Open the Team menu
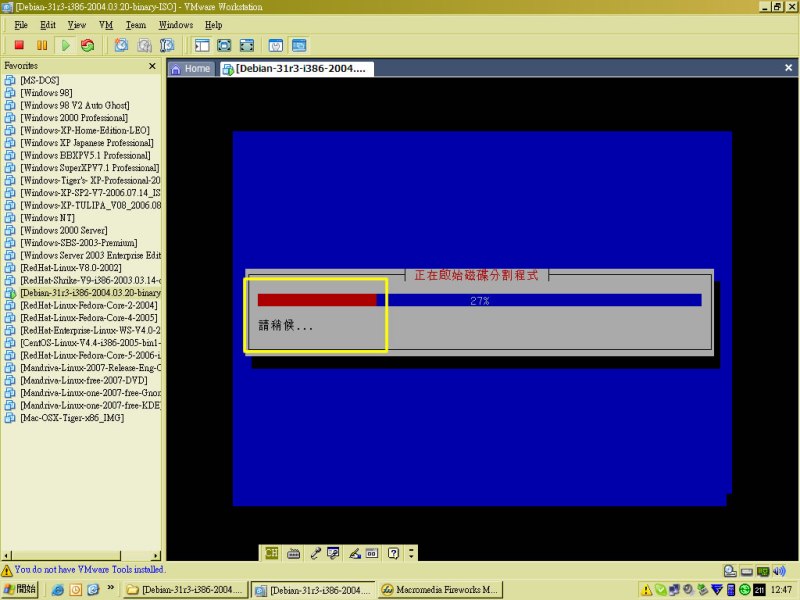 pyautogui.click(x=135, y=24)
